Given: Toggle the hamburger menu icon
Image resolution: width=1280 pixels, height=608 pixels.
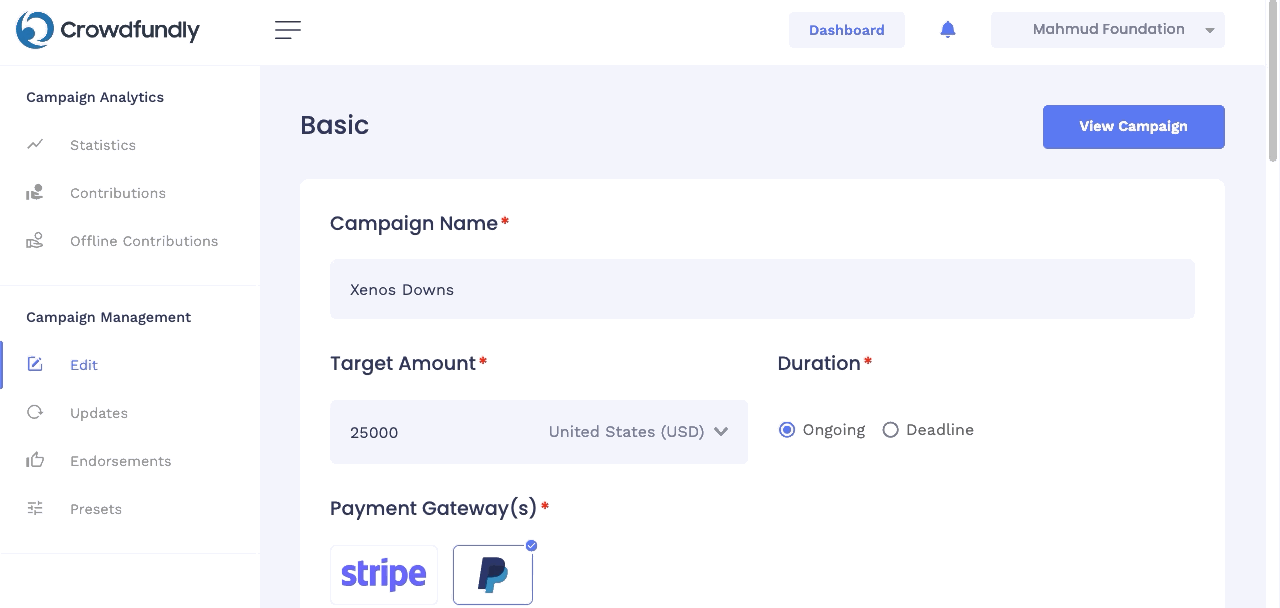Looking at the screenshot, I should coord(288,30).
